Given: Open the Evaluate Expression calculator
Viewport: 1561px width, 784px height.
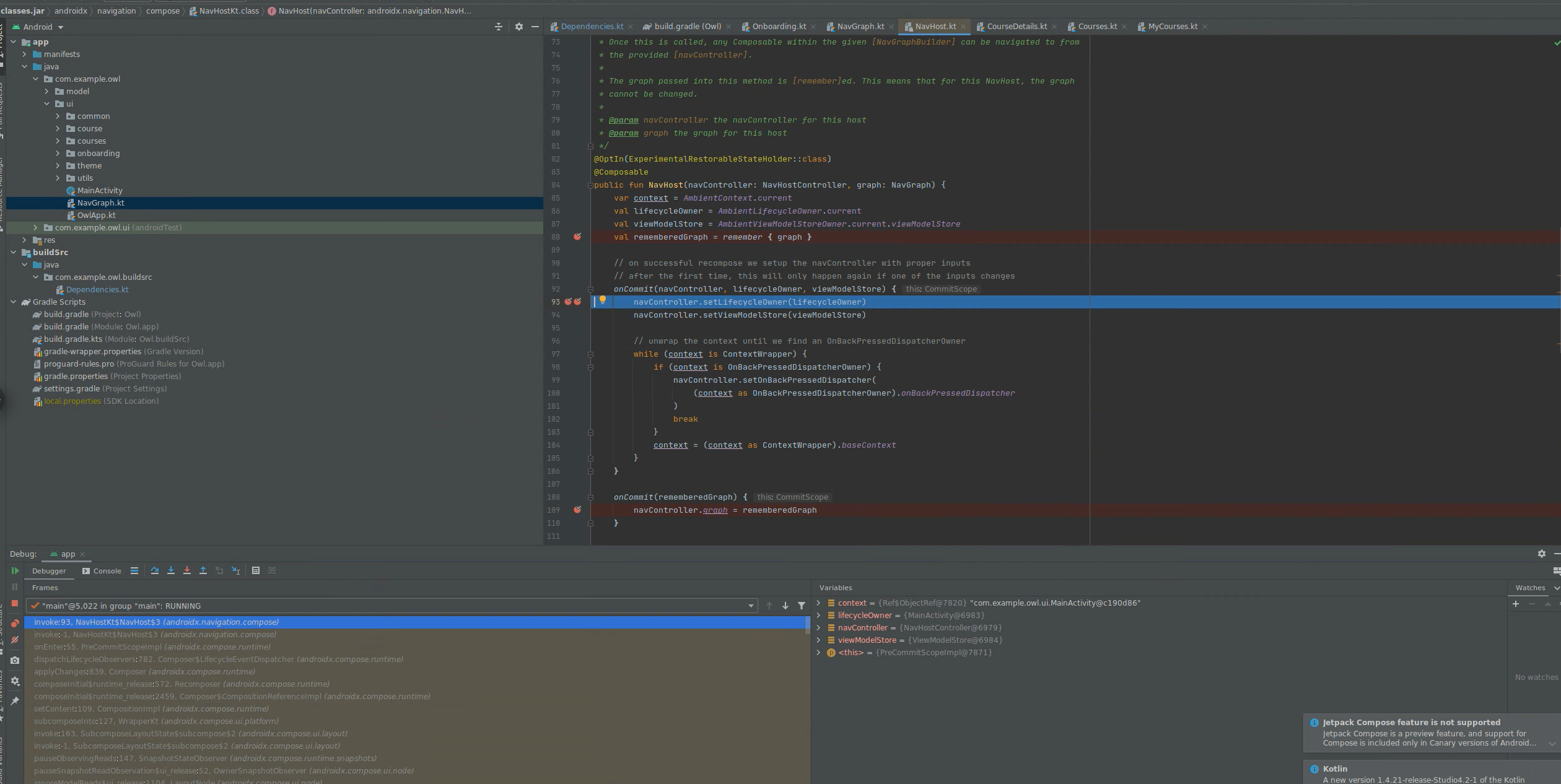Looking at the screenshot, I should [x=256, y=571].
